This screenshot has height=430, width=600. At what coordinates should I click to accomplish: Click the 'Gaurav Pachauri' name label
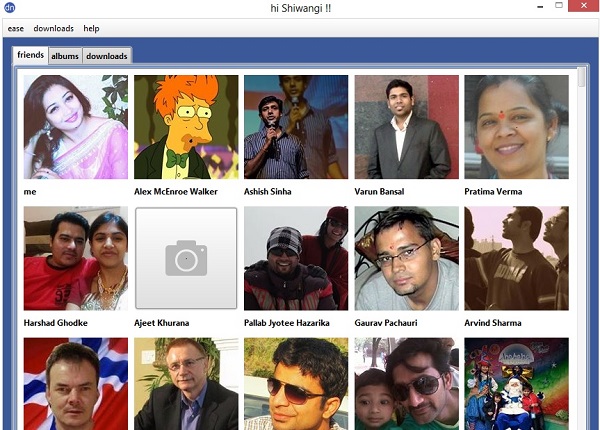386,323
